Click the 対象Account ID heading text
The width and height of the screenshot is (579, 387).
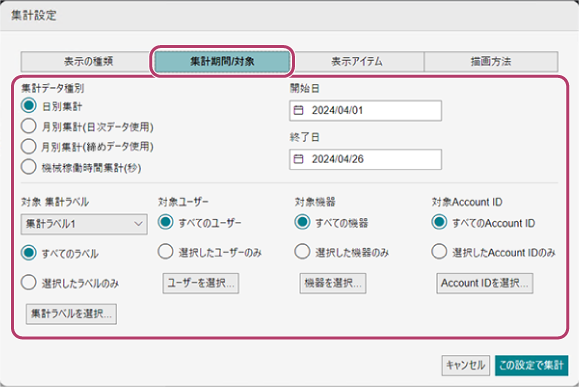point(467,202)
